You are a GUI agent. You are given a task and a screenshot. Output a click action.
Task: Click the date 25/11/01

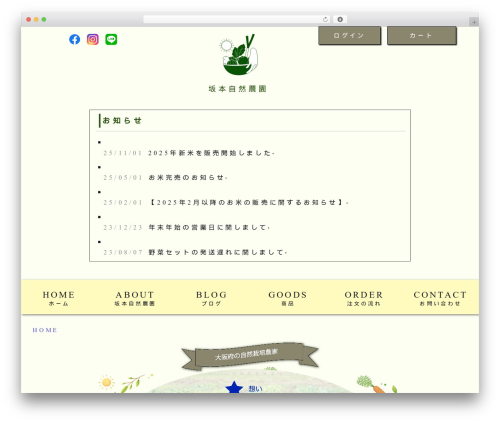[123, 153]
